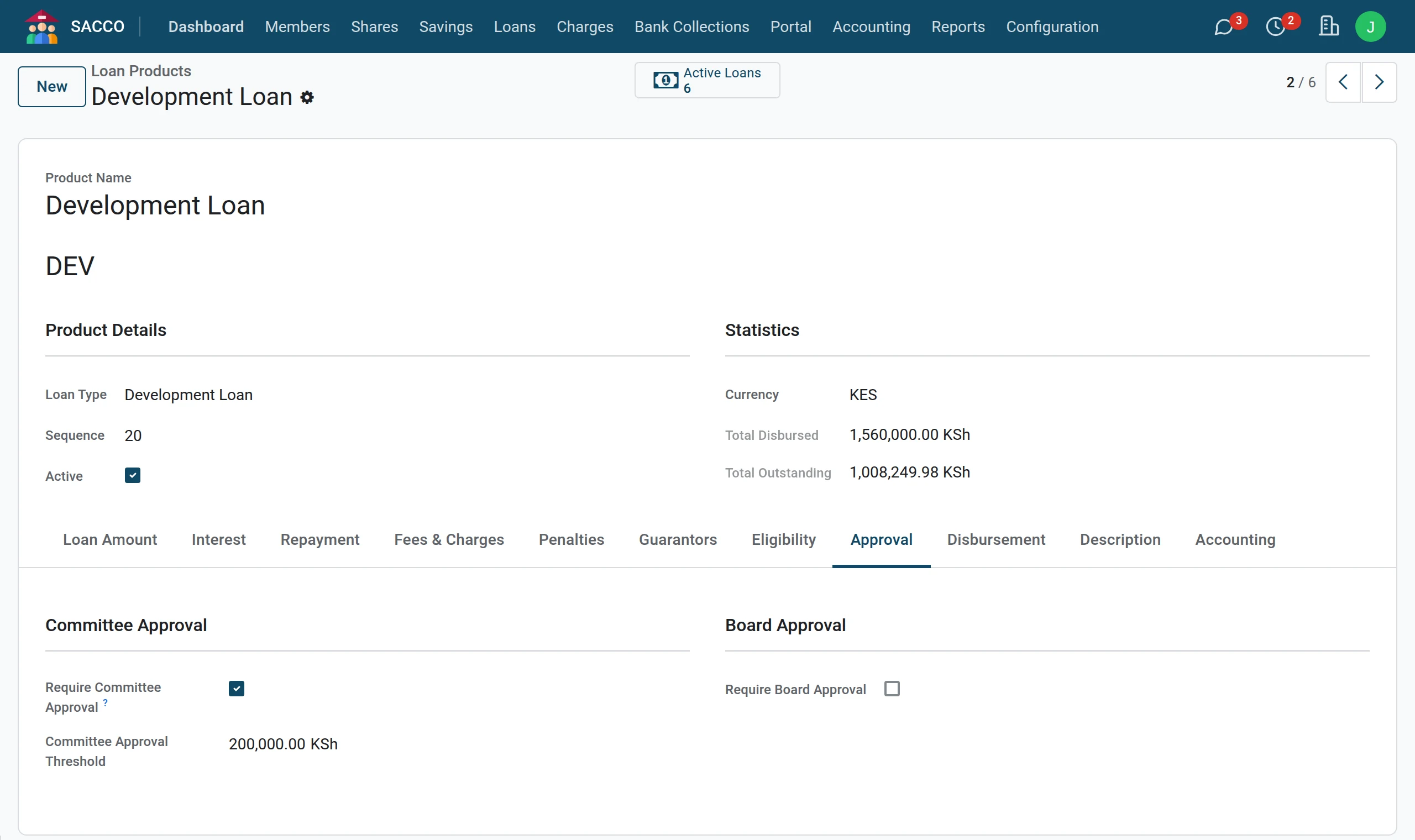Switch to the Disbursement tab

click(995, 539)
